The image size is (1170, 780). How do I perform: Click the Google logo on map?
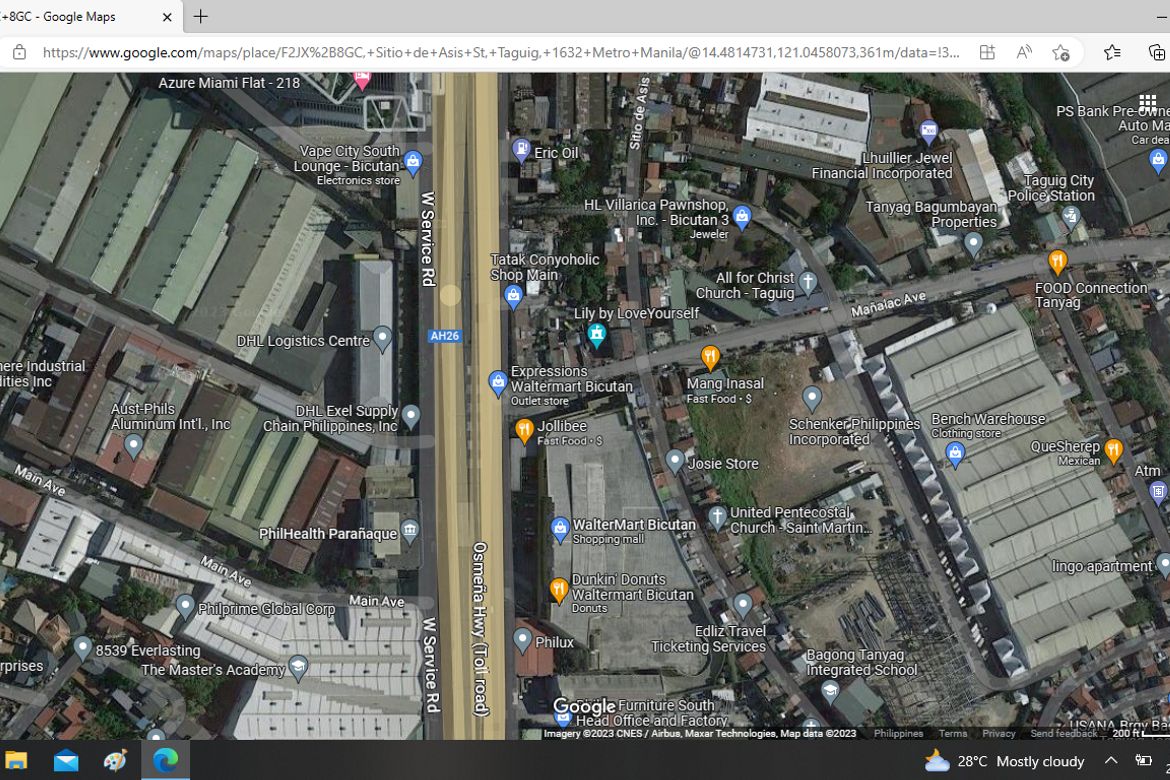point(584,707)
